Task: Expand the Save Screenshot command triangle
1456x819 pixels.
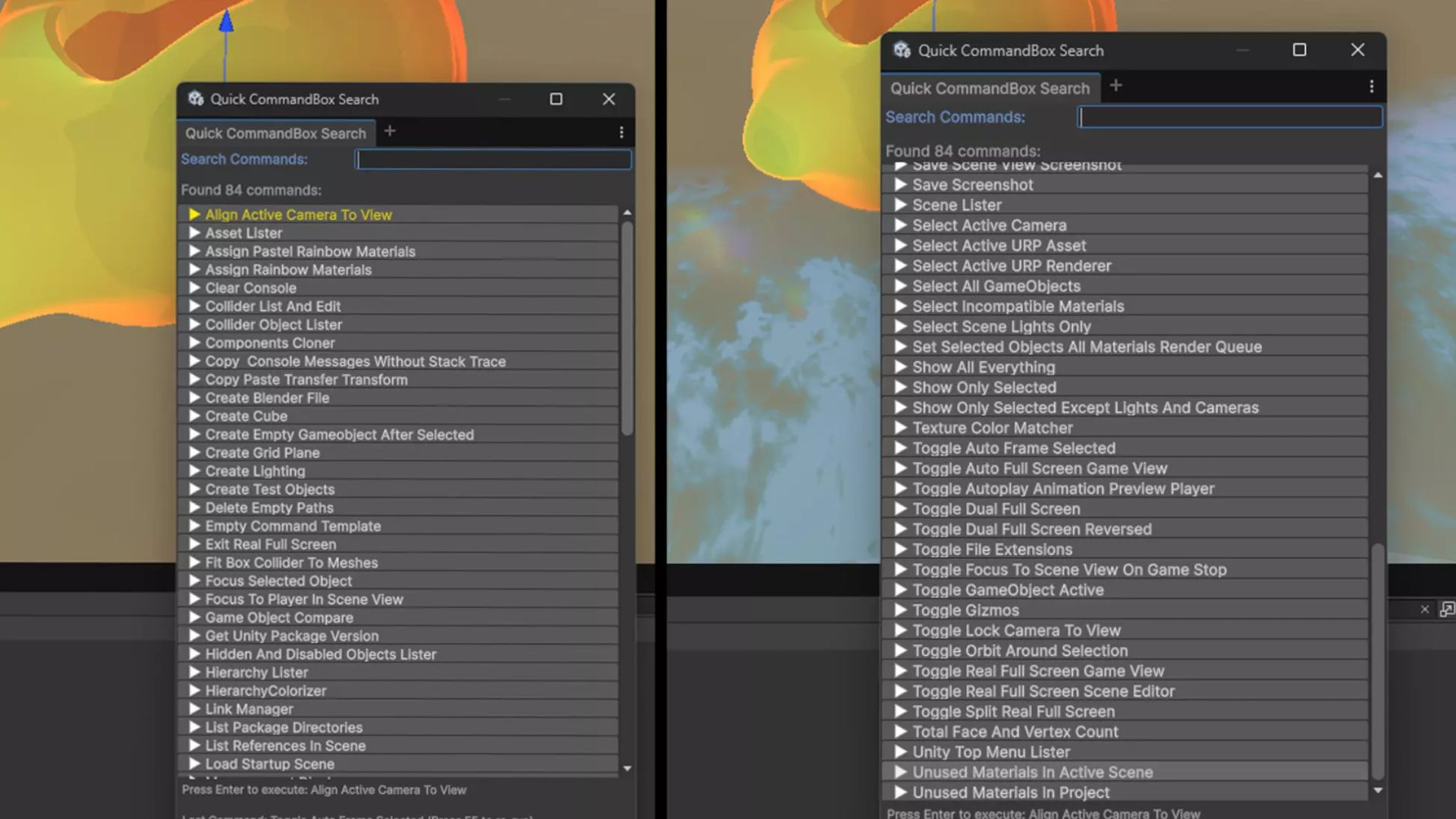Action: point(900,184)
